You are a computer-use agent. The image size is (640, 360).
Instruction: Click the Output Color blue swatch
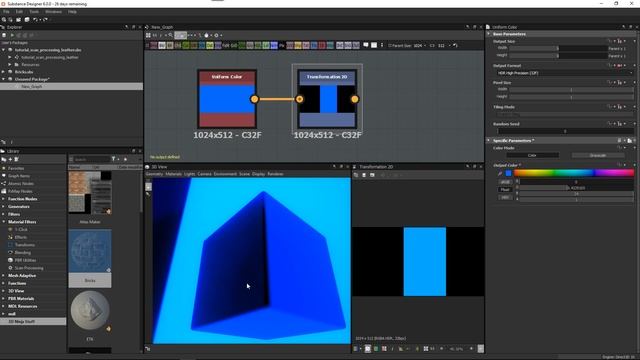click(x=508, y=173)
